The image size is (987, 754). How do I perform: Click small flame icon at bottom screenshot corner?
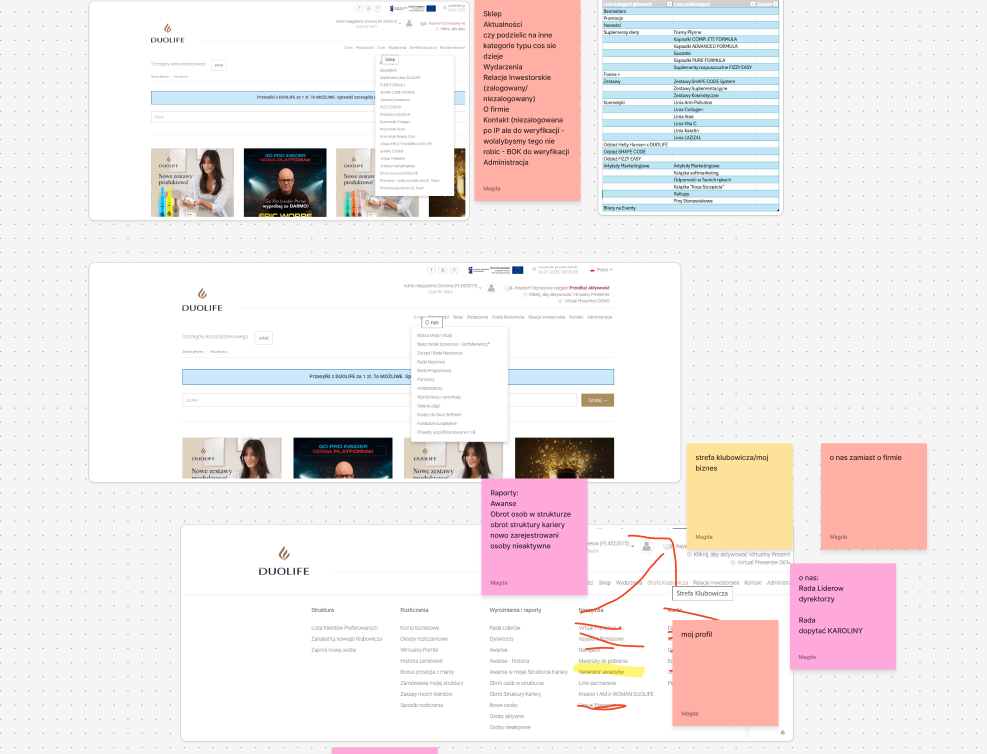click(782, 732)
